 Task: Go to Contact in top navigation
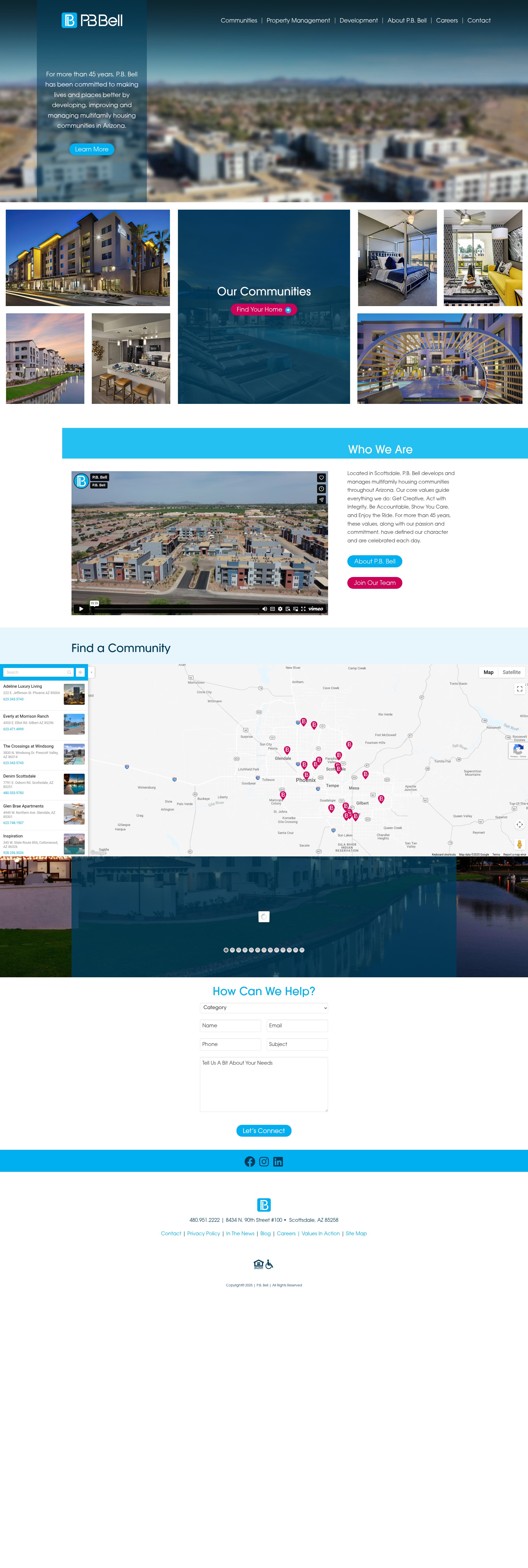(479, 21)
